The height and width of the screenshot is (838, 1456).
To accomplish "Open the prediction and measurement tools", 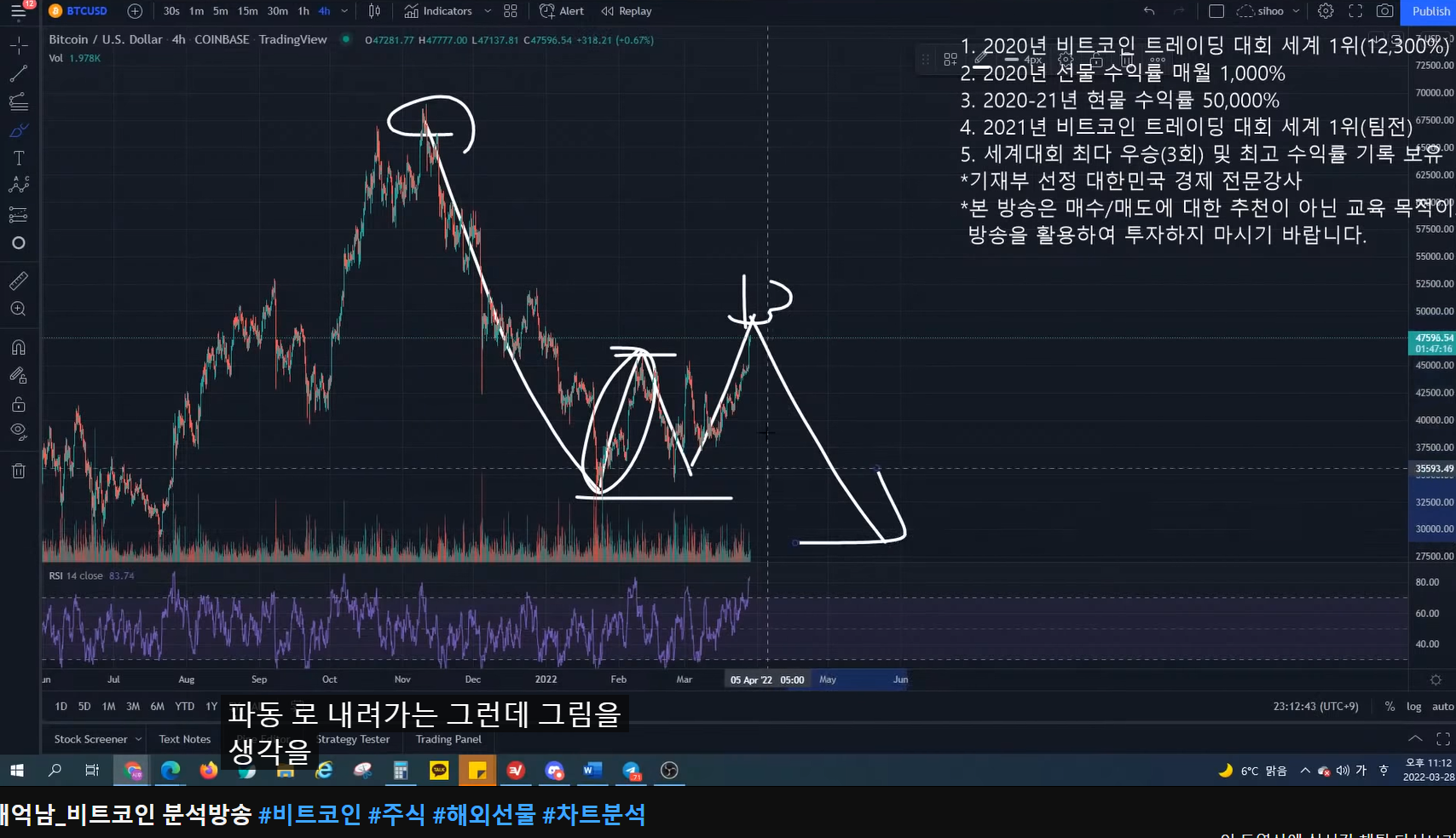I will pyautogui.click(x=19, y=215).
